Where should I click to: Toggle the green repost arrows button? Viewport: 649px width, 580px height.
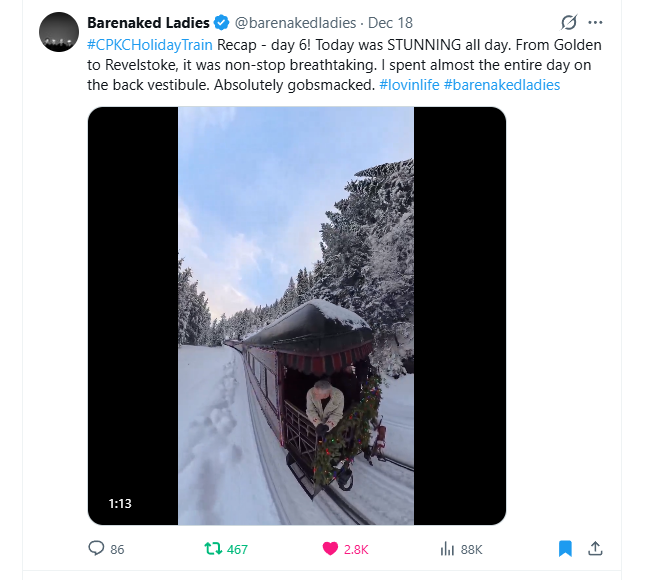tap(212, 548)
